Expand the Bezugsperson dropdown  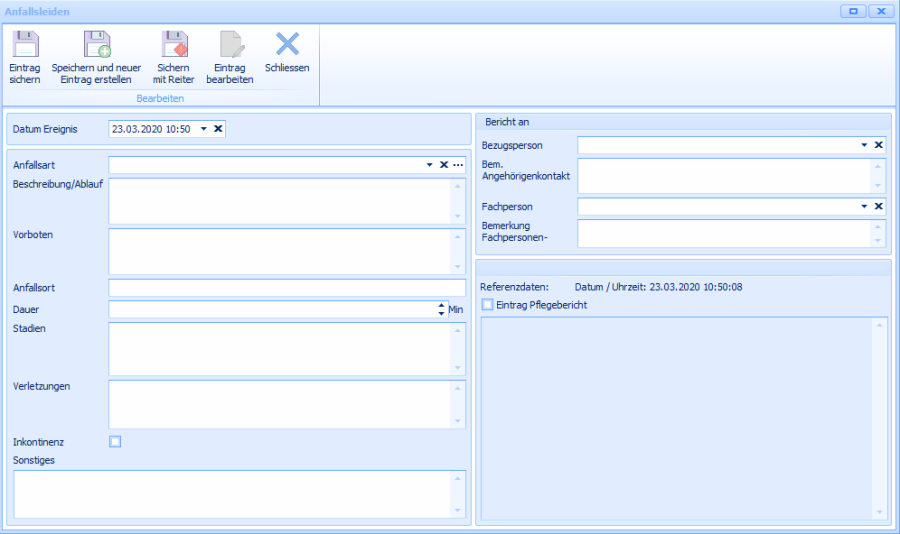pos(864,145)
